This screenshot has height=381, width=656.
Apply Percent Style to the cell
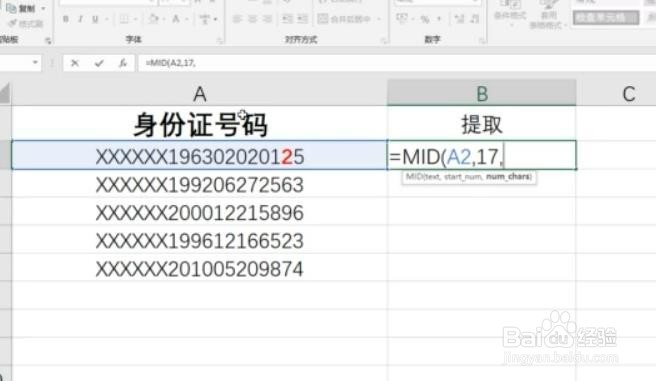coord(425,19)
